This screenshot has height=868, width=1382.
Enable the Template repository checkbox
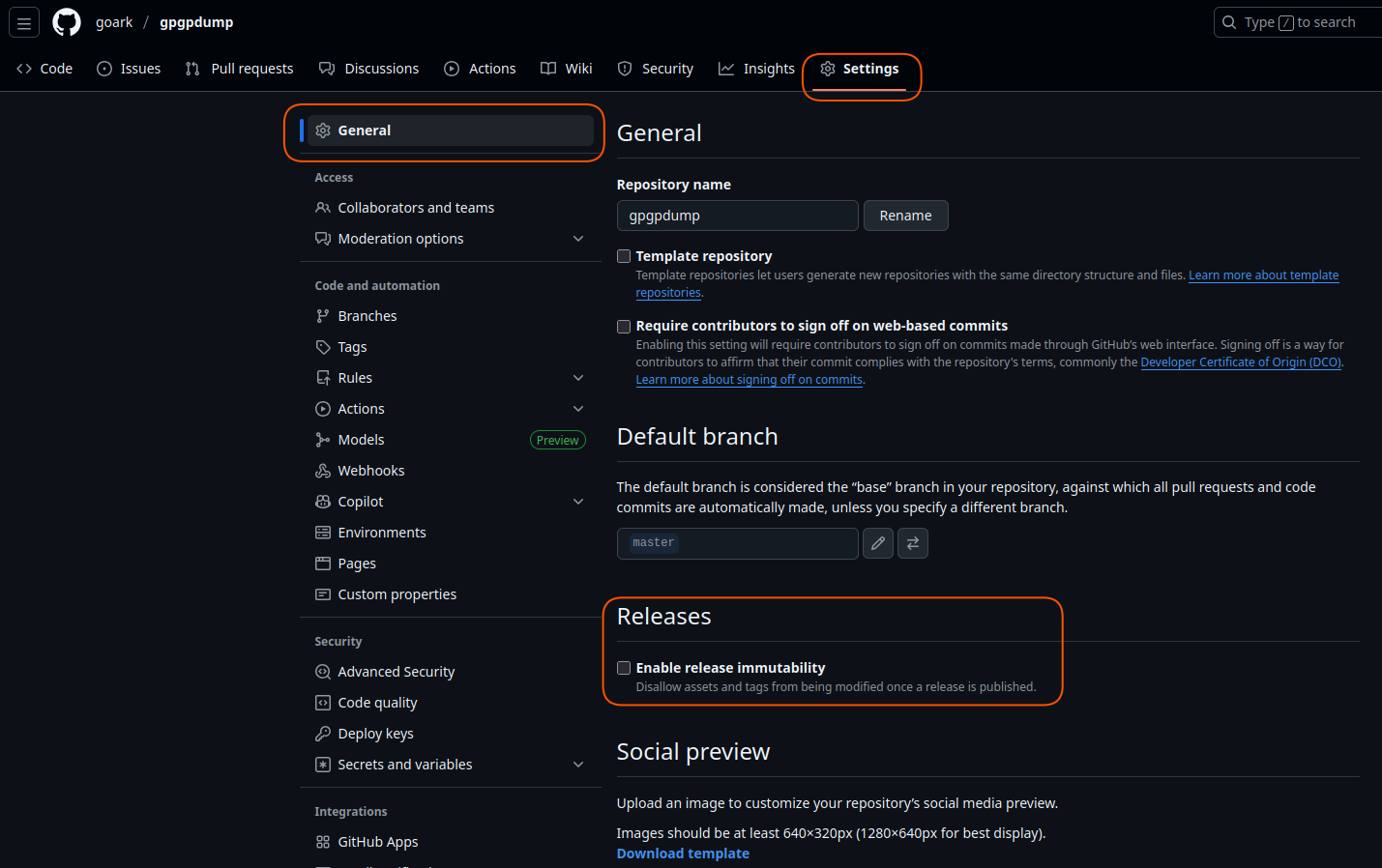[624, 256]
